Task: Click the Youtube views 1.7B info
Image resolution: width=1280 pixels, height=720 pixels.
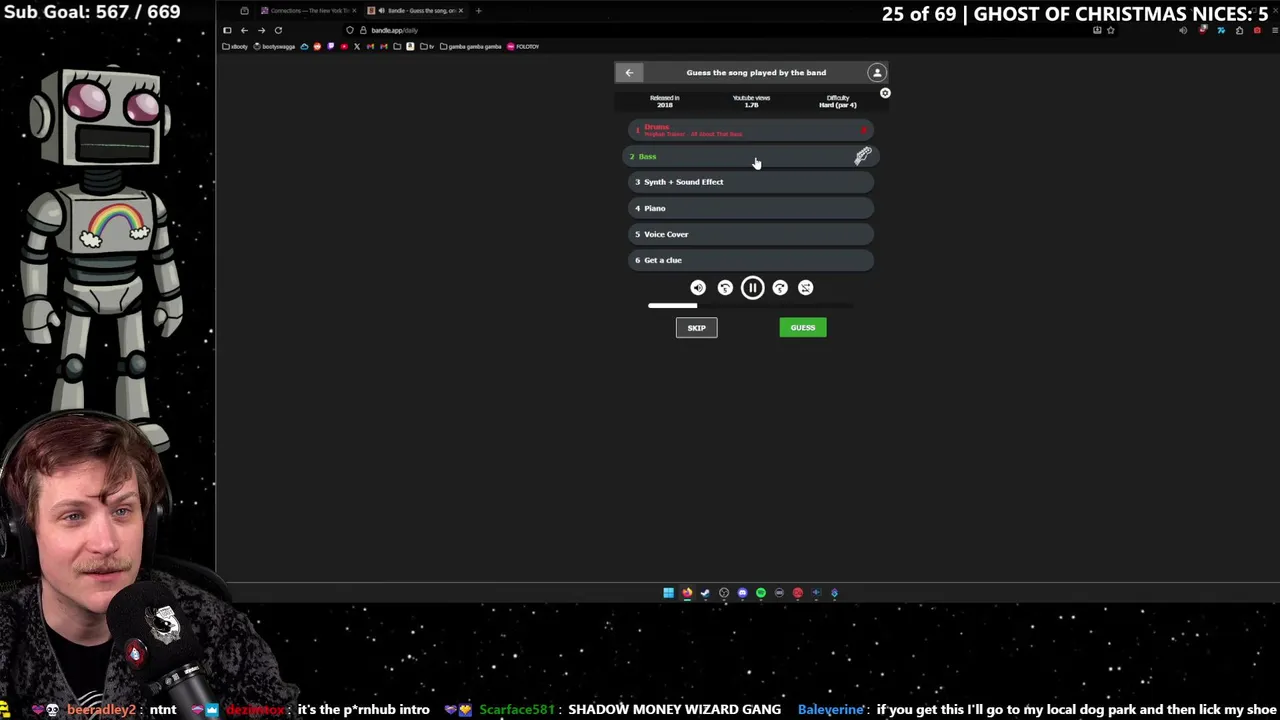Action: pyautogui.click(x=751, y=101)
